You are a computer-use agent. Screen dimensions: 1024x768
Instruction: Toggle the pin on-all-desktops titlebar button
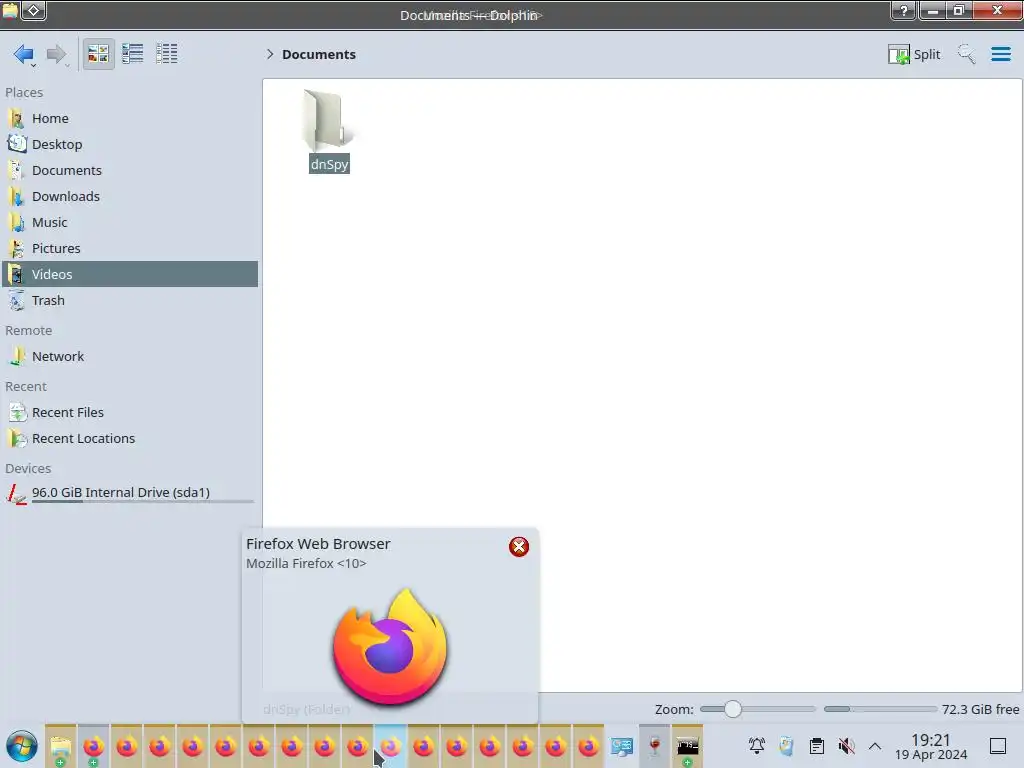pos(34,10)
